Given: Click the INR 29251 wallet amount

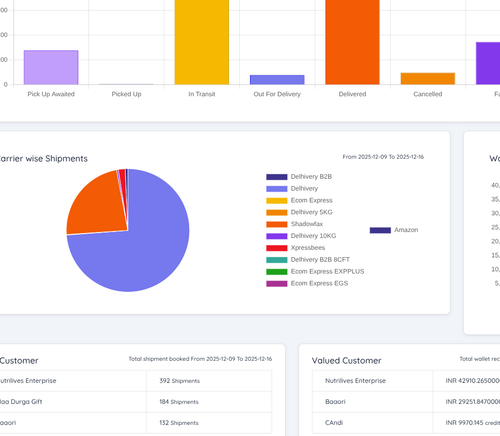Looking at the screenshot, I should pos(473,402).
